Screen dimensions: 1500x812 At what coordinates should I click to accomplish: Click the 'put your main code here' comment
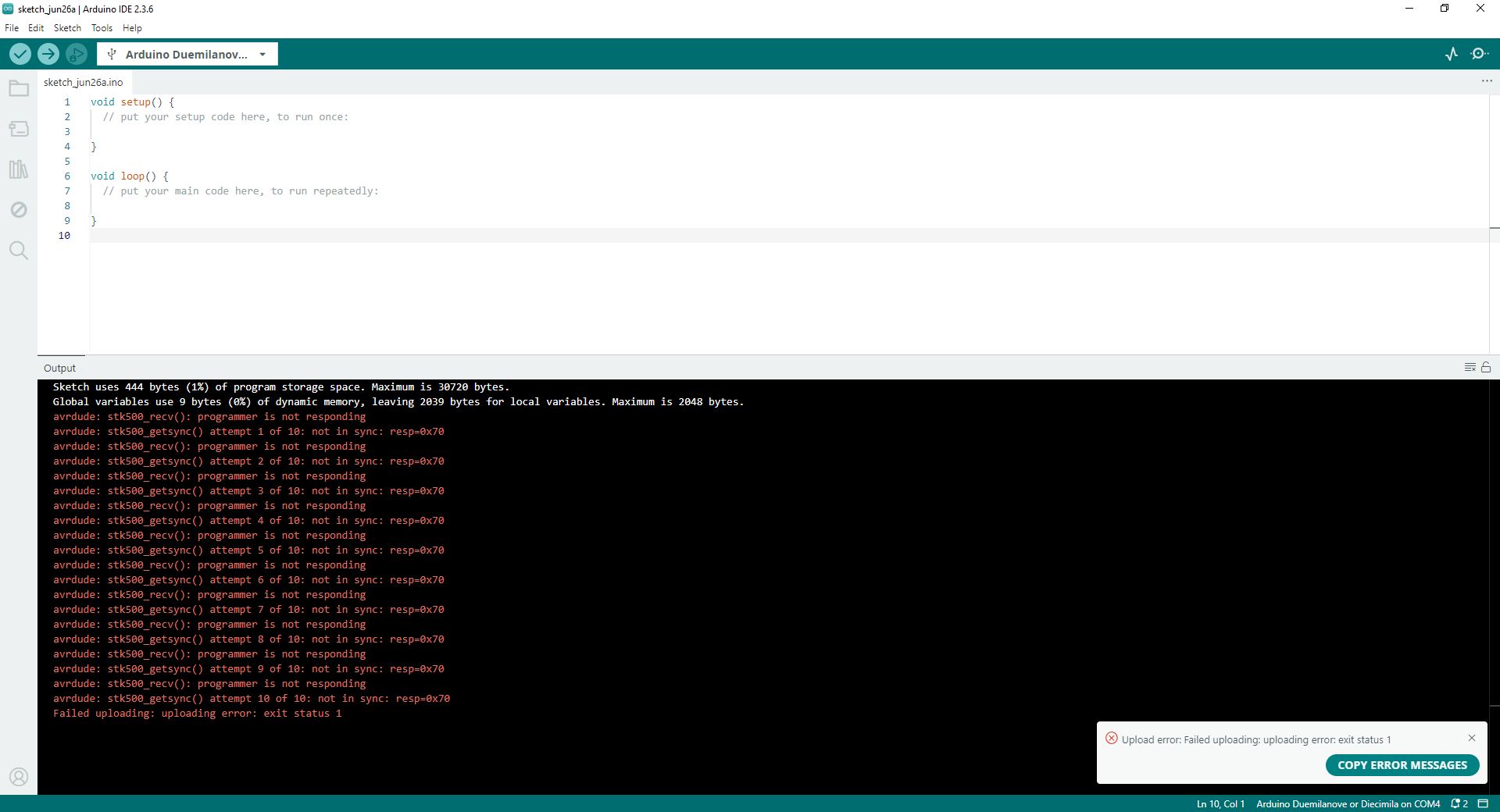tap(241, 191)
